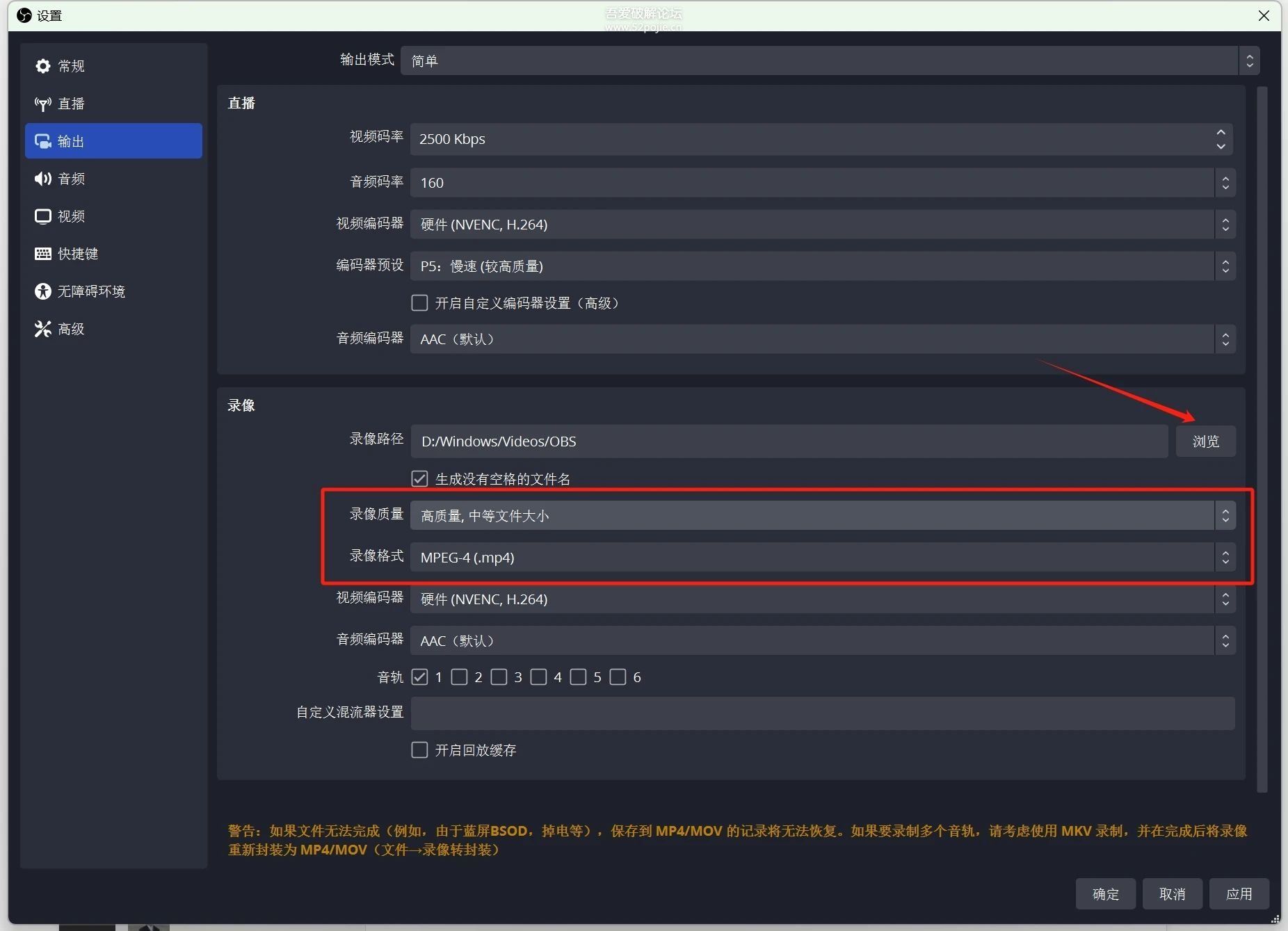Screen dimensions: 1288x931
Task: Check 音轨 2 checkbox
Action: (460, 677)
